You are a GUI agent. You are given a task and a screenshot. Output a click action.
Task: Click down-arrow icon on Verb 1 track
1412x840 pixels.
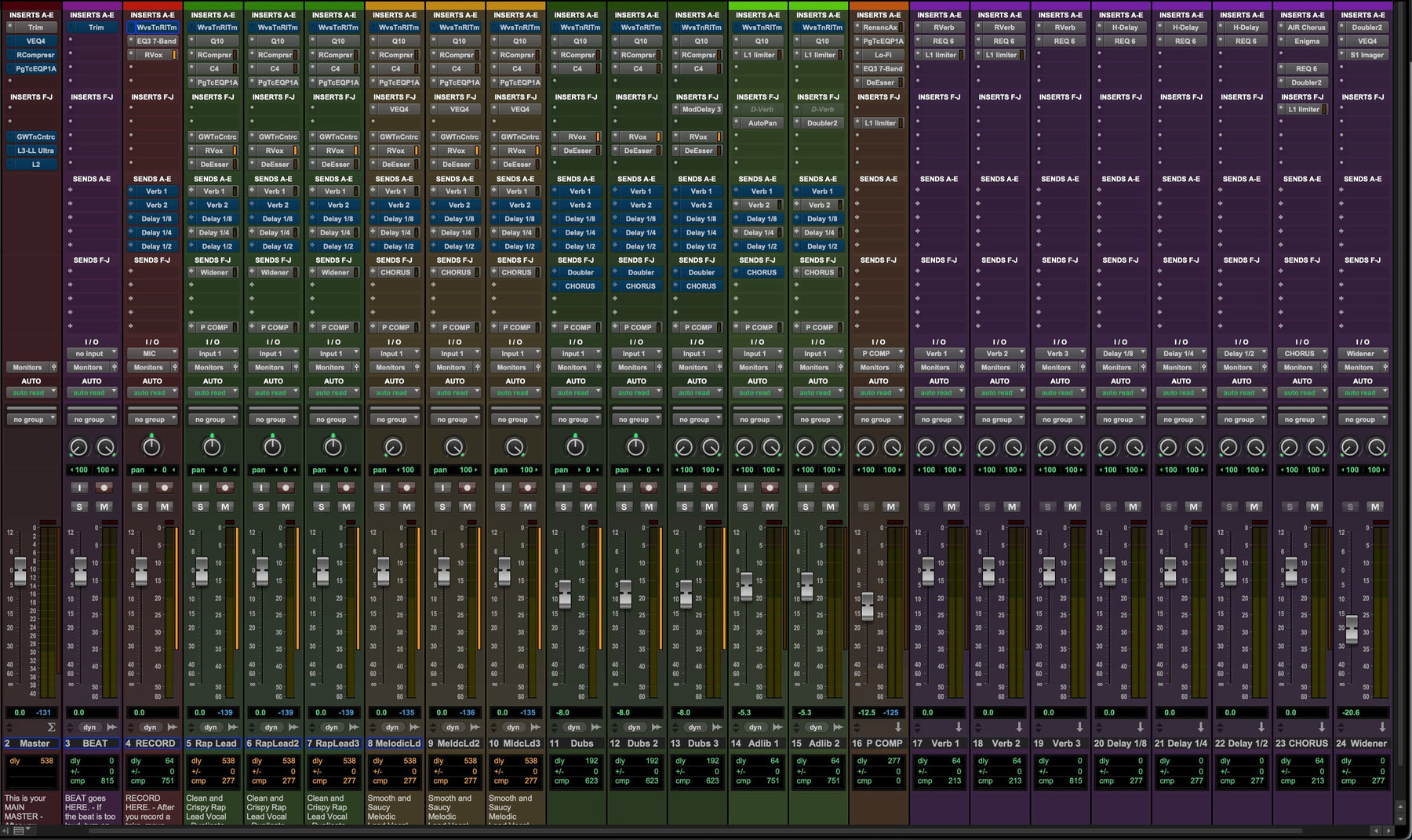959,728
